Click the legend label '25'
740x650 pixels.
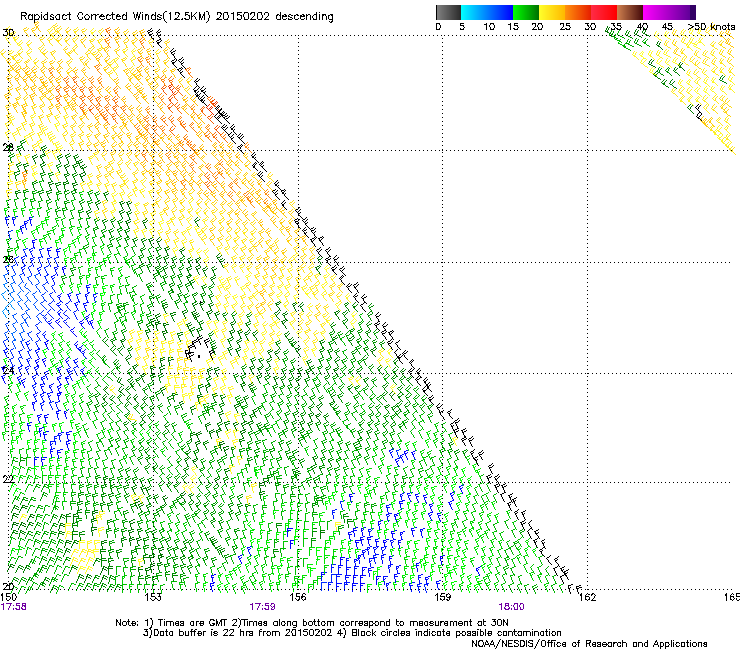pyautogui.click(x=565, y=27)
